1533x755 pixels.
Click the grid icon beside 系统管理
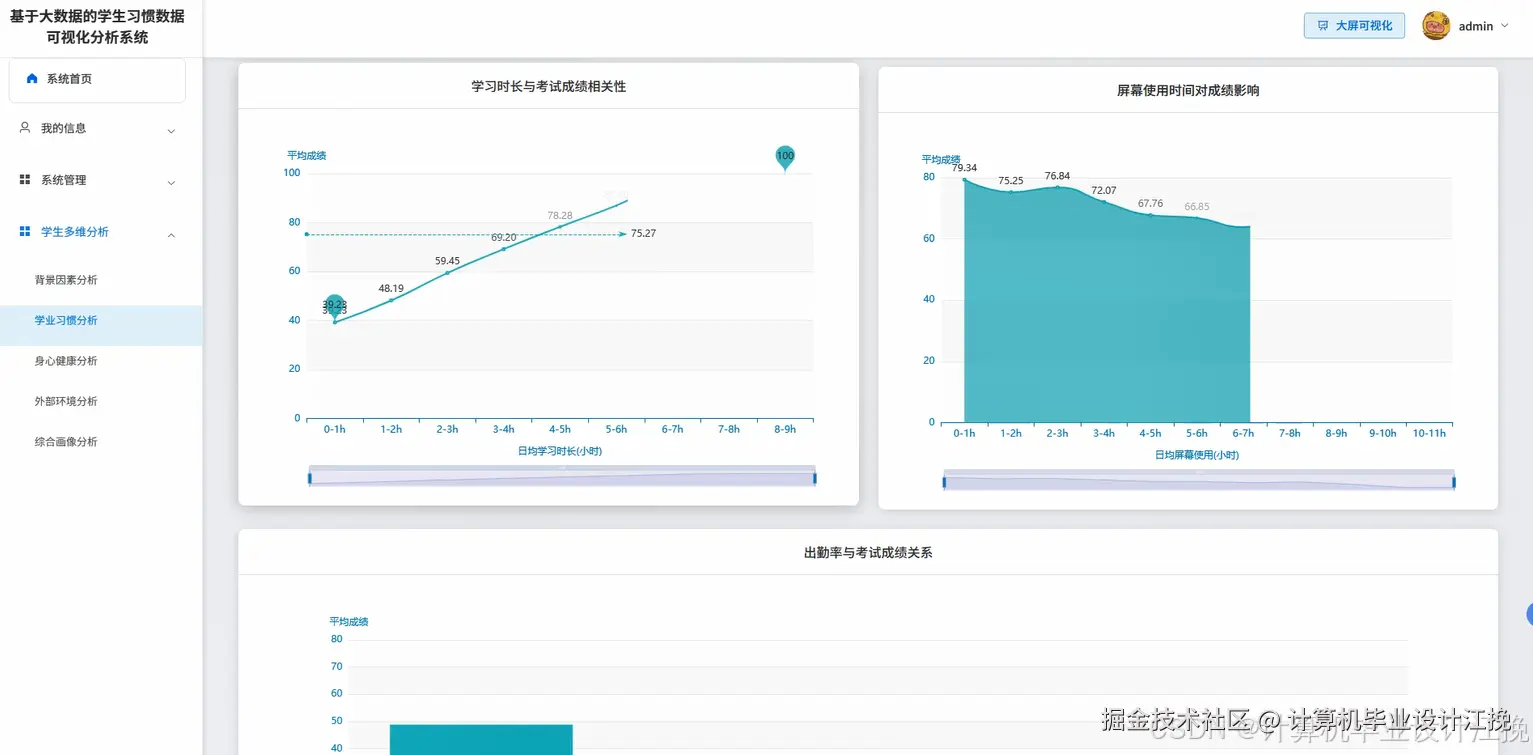click(25, 179)
